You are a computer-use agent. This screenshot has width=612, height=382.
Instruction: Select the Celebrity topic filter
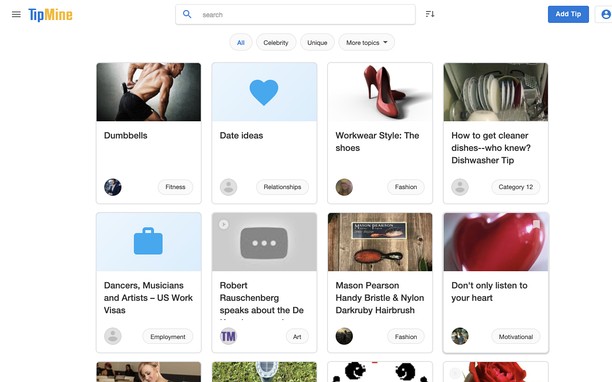[276, 43]
